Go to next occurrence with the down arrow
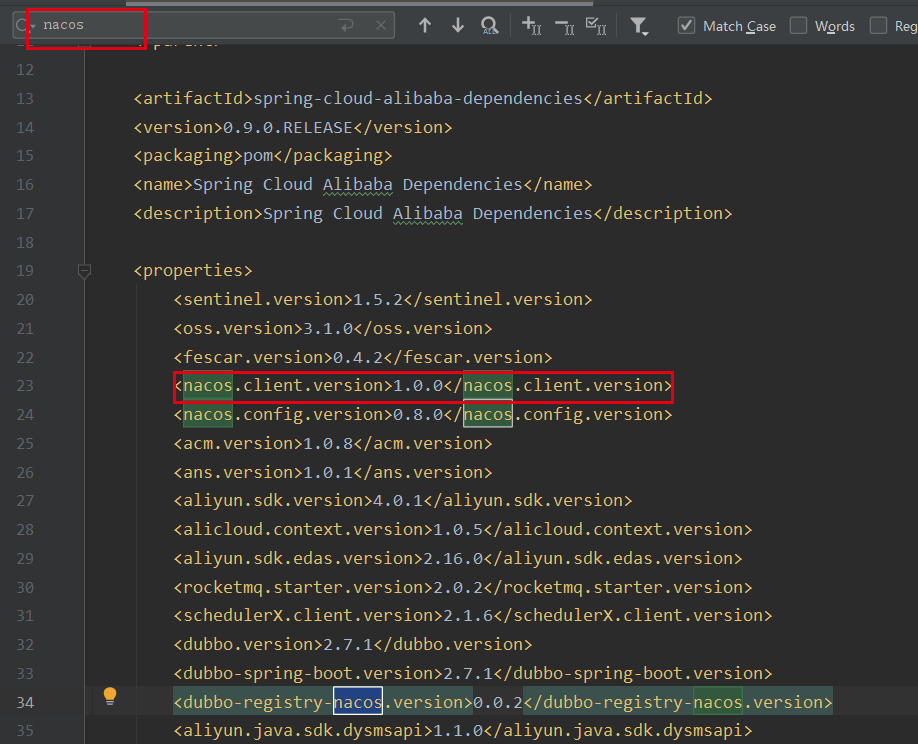The width and height of the screenshot is (918, 744). [458, 26]
